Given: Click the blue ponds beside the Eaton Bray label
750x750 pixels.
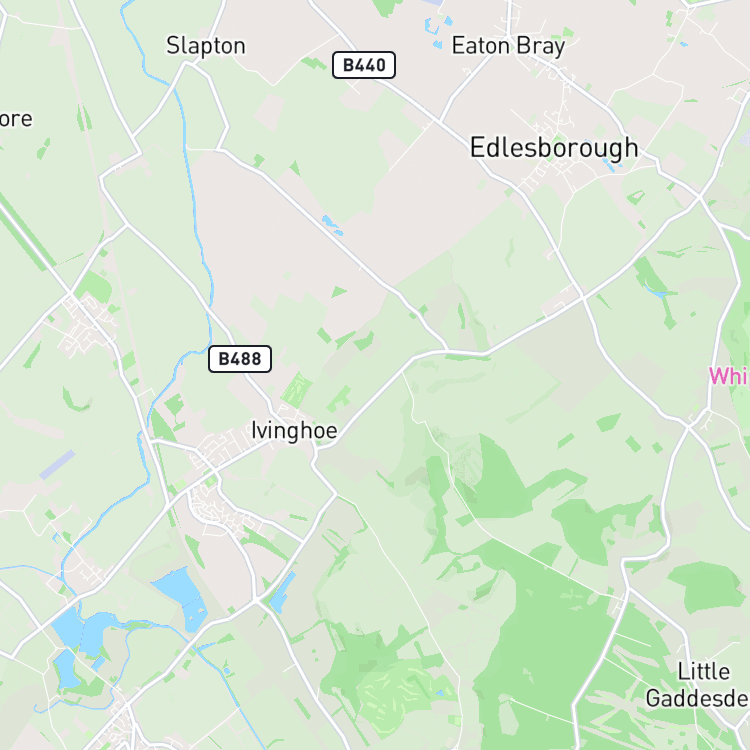Looking at the screenshot, I should click(x=438, y=32).
